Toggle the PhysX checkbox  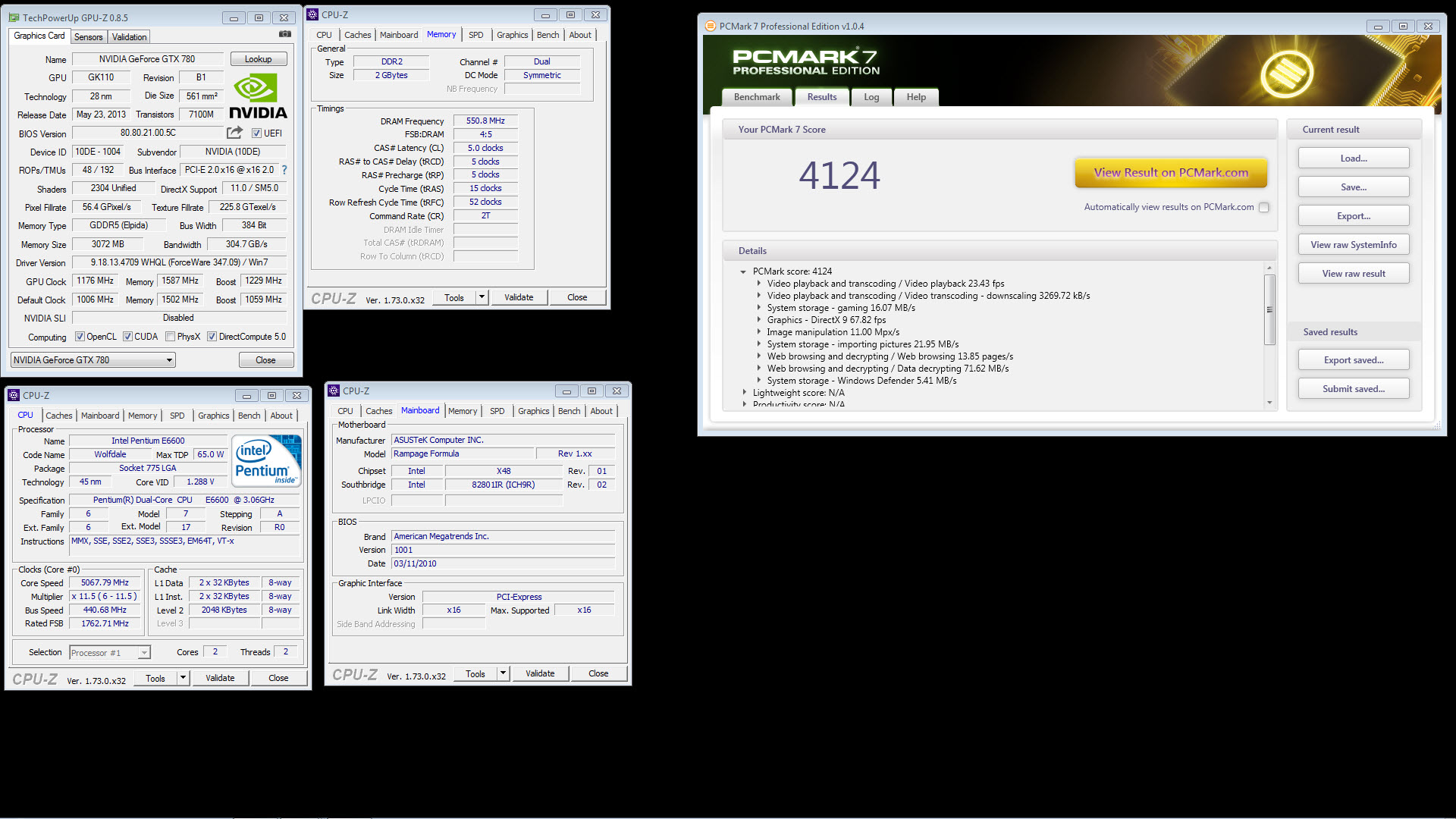pos(171,337)
